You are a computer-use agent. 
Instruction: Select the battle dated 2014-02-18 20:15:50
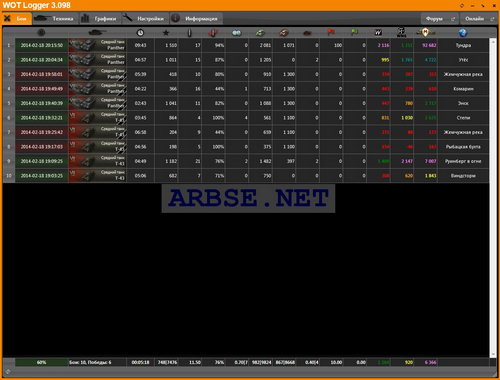[42, 45]
